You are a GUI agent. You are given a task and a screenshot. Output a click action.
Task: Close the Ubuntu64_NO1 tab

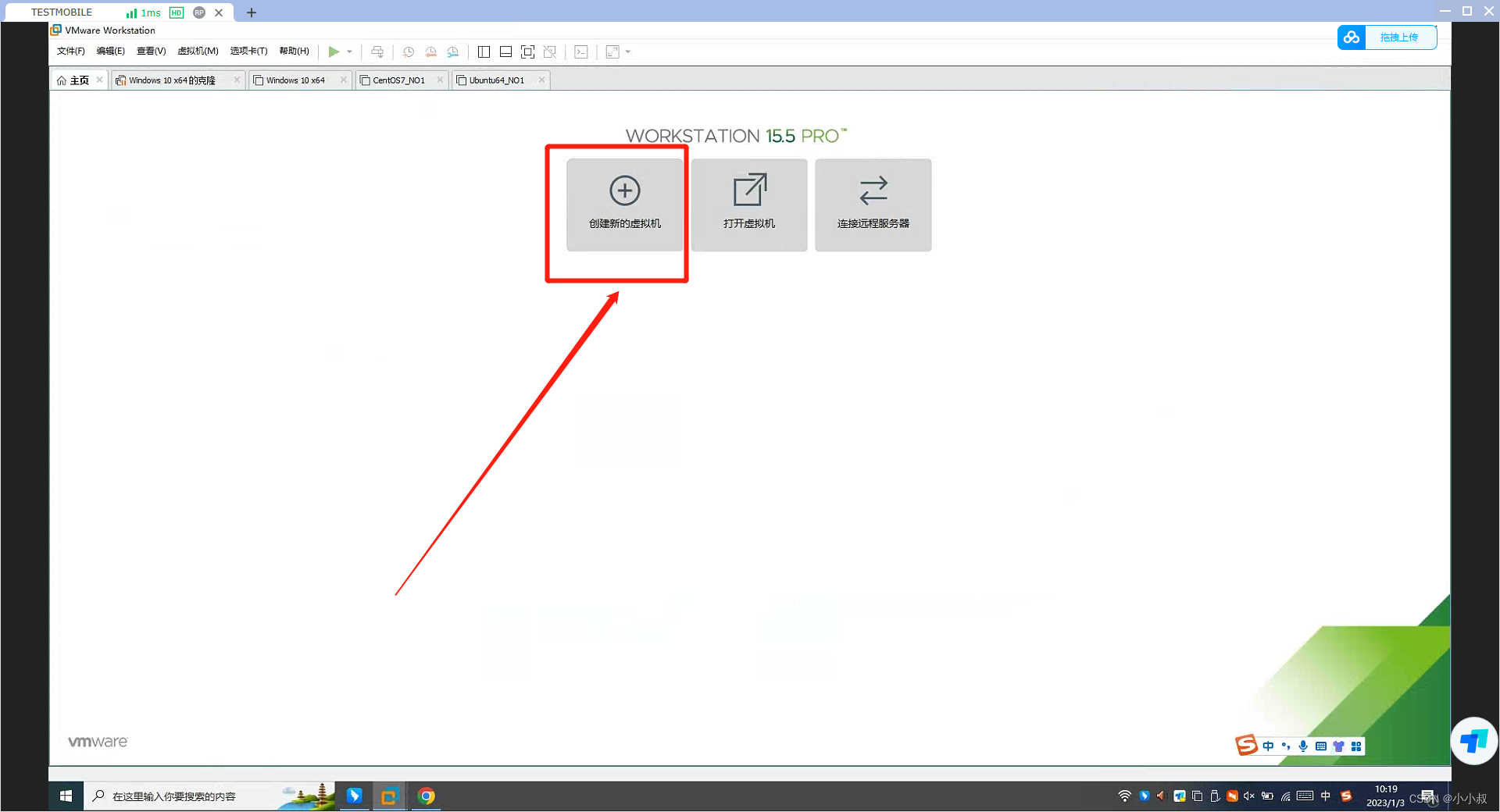(x=541, y=80)
